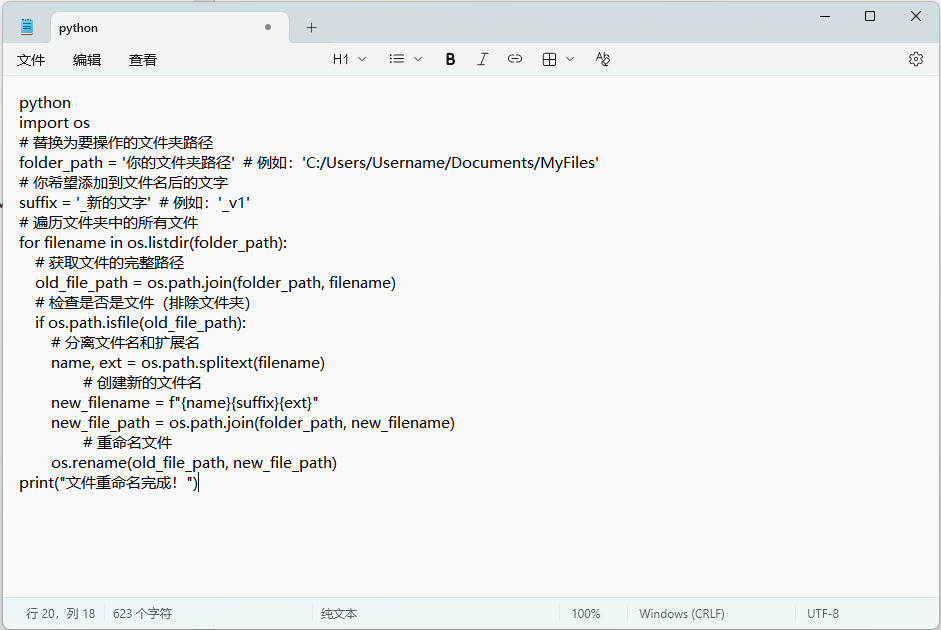Open the 文件 menu
The image size is (941, 630).
[x=31, y=59]
